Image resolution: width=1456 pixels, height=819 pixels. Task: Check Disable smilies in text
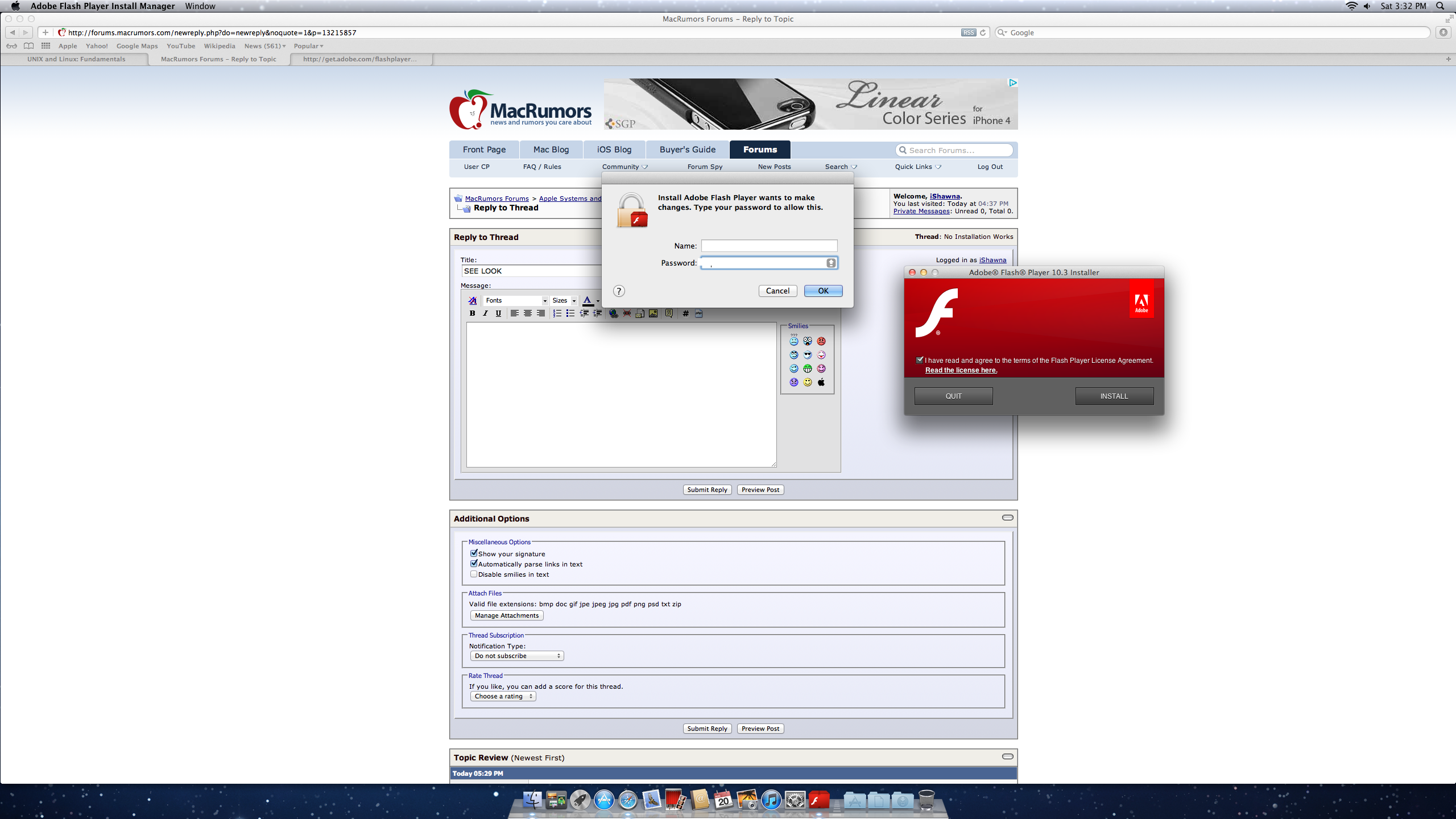pos(474,574)
